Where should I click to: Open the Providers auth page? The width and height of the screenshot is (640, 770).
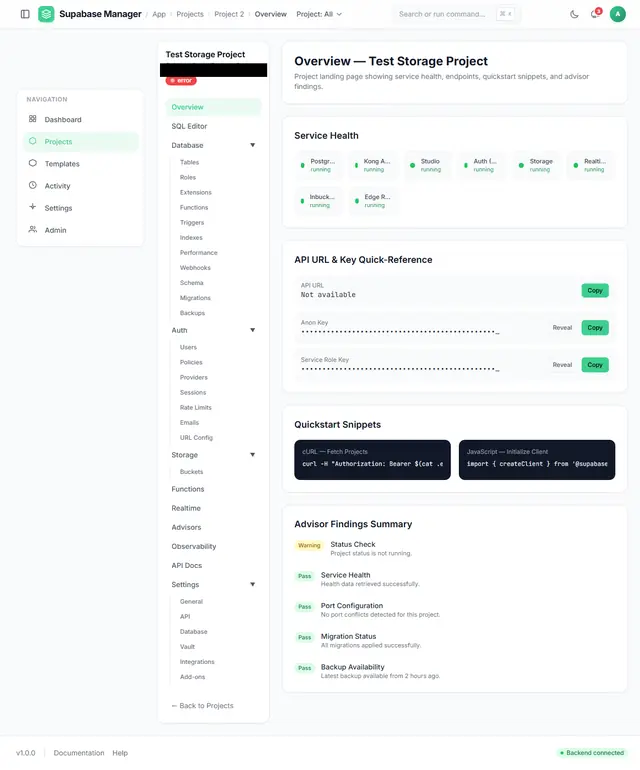194,378
